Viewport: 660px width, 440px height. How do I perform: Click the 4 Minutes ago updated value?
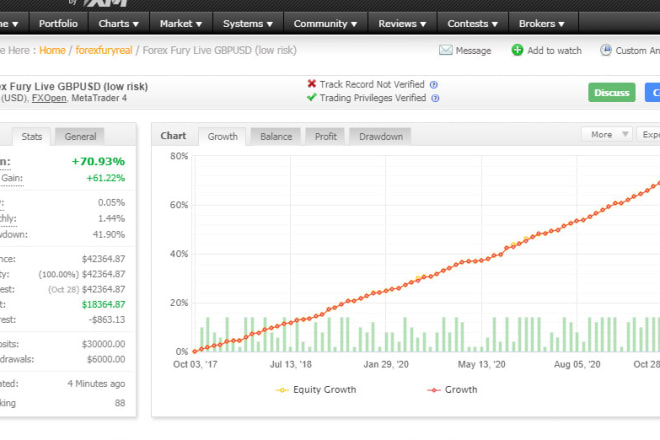(x=96, y=384)
